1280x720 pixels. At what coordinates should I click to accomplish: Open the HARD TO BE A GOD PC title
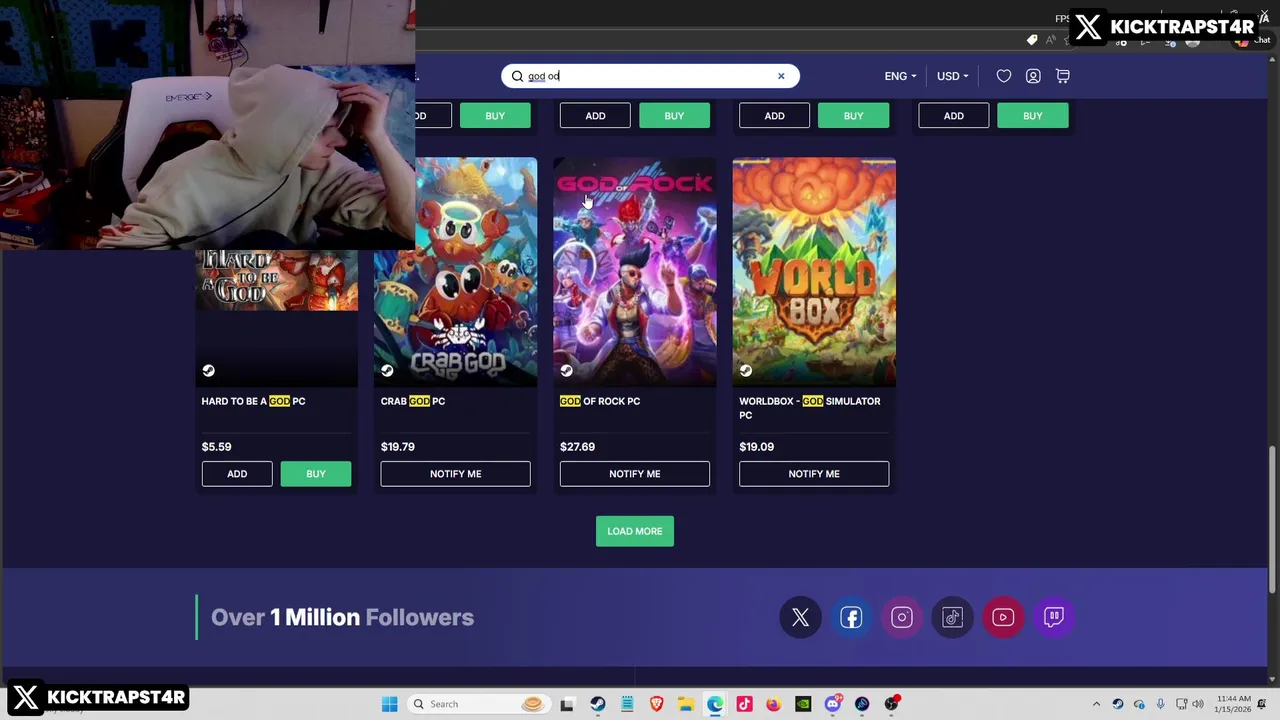(253, 401)
